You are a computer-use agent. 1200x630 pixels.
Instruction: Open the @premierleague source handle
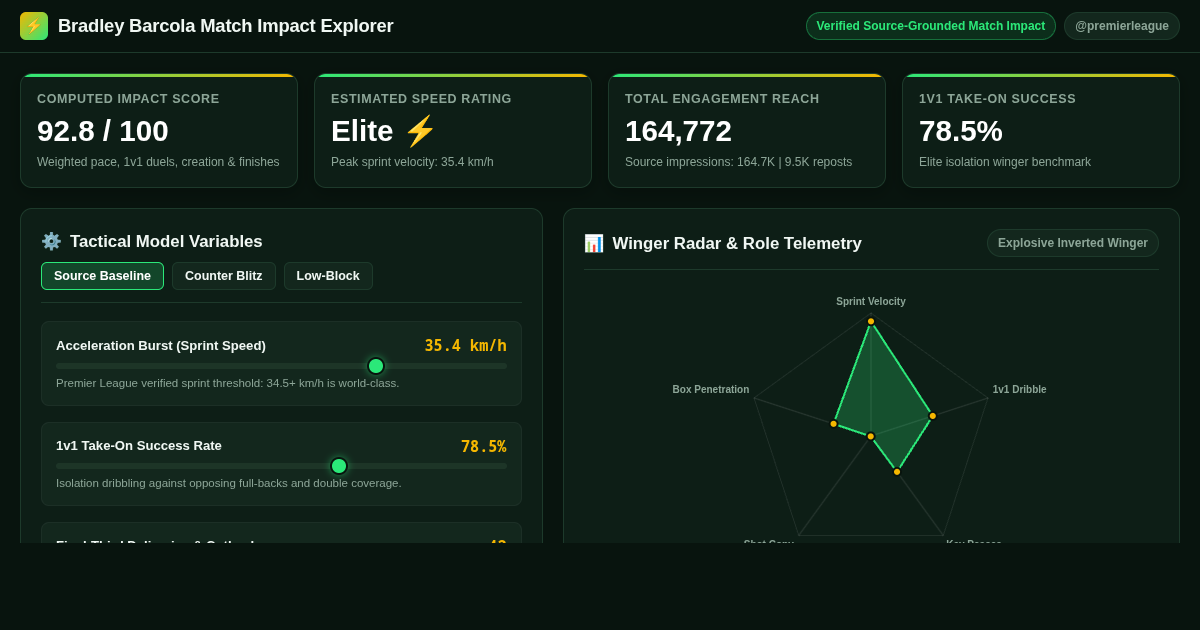click(x=1122, y=26)
